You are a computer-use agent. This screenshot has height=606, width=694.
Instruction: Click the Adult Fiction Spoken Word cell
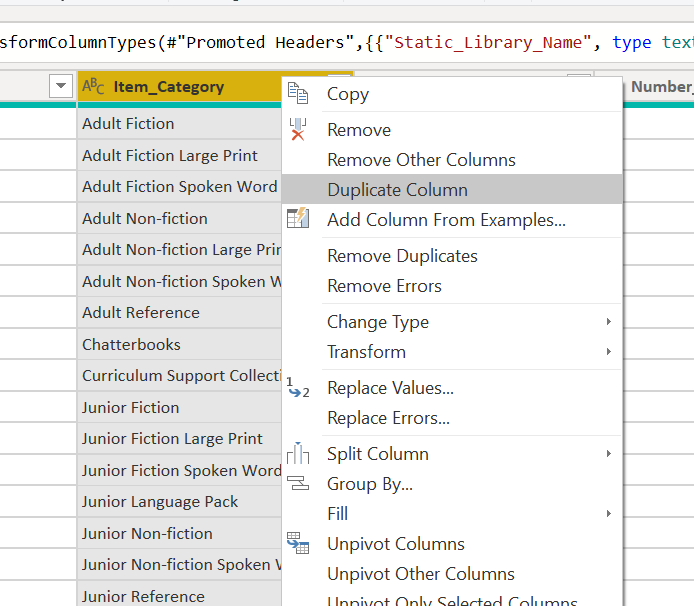[x=179, y=186]
